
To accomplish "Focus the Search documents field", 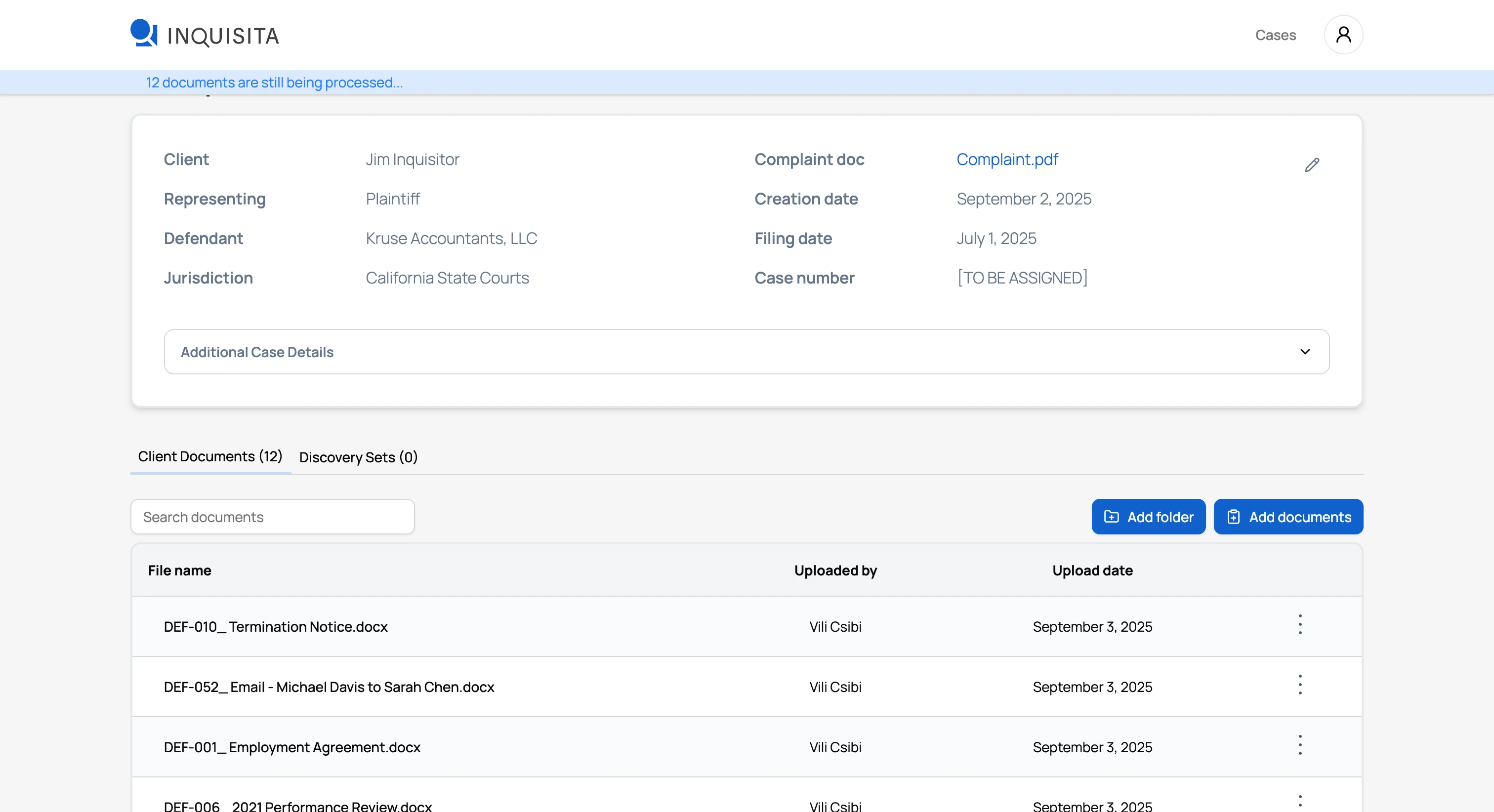I will pyautogui.click(x=273, y=517).
